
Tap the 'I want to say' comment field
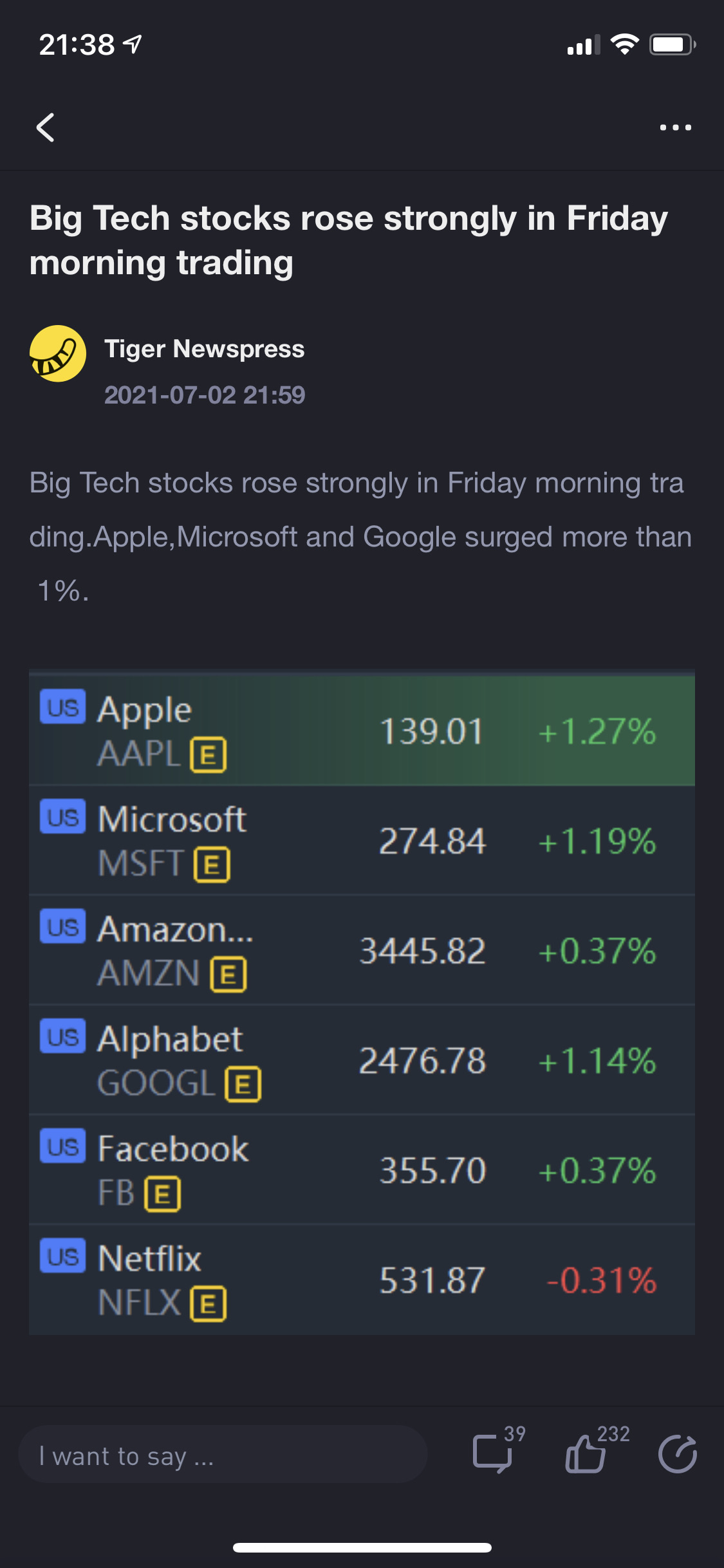coord(223,1454)
